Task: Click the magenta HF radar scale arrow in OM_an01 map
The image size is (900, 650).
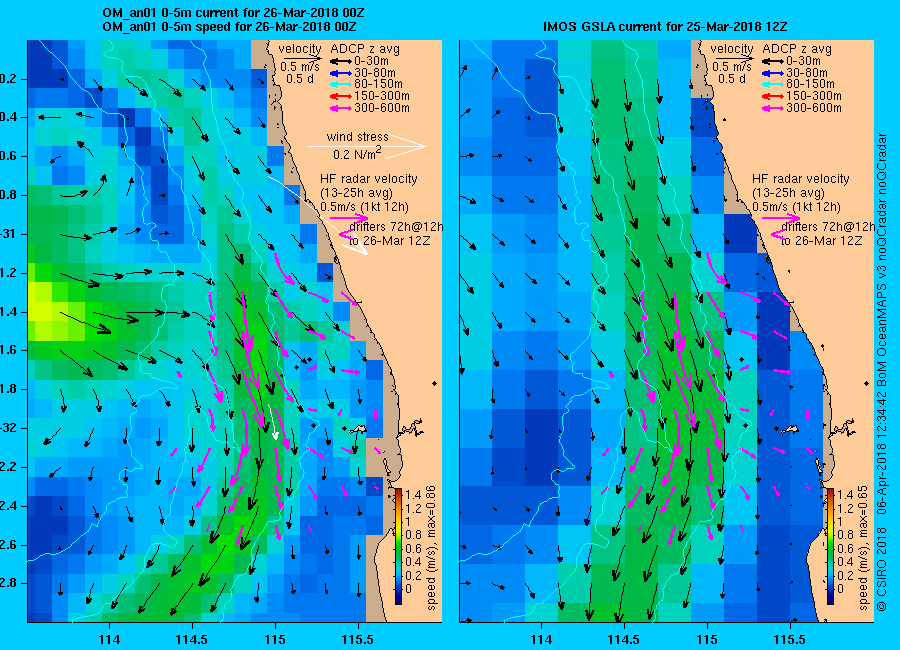Action: coord(349,218)
